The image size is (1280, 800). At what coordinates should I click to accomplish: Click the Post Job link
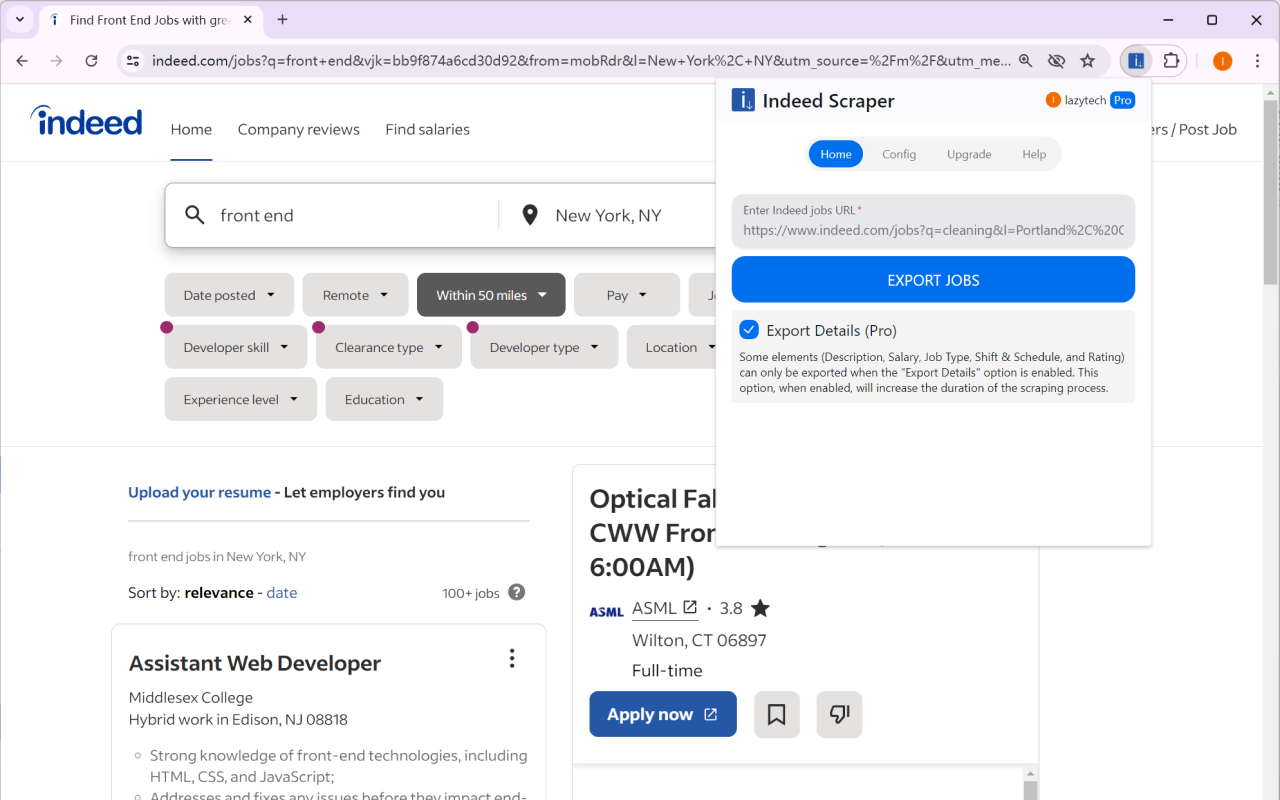pos(1208,129)
